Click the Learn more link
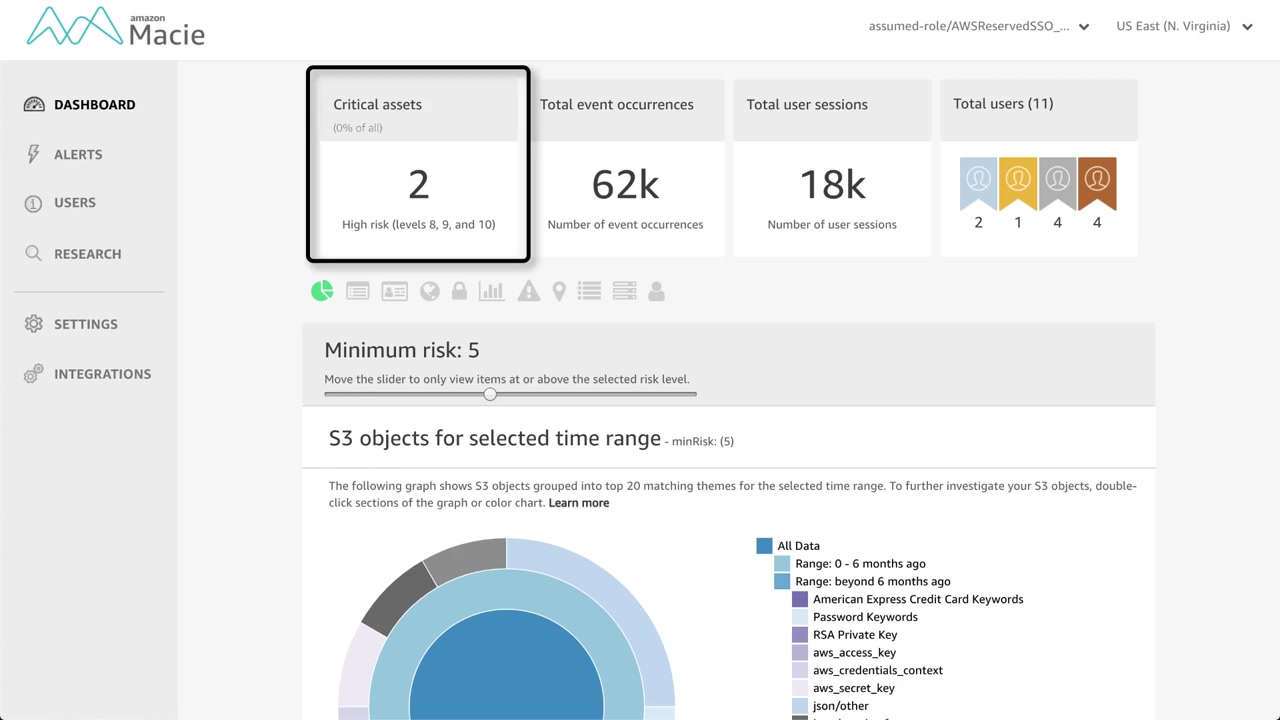The image size is (1280, 720). coord(579,503)
